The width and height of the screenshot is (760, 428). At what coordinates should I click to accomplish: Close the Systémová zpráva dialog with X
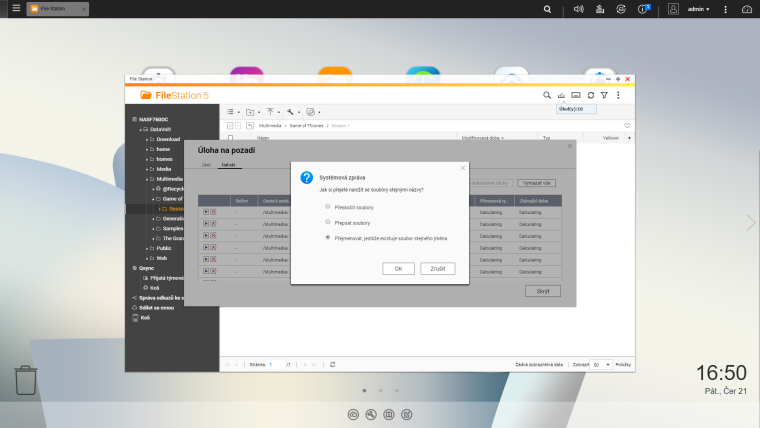pos(462,168)
